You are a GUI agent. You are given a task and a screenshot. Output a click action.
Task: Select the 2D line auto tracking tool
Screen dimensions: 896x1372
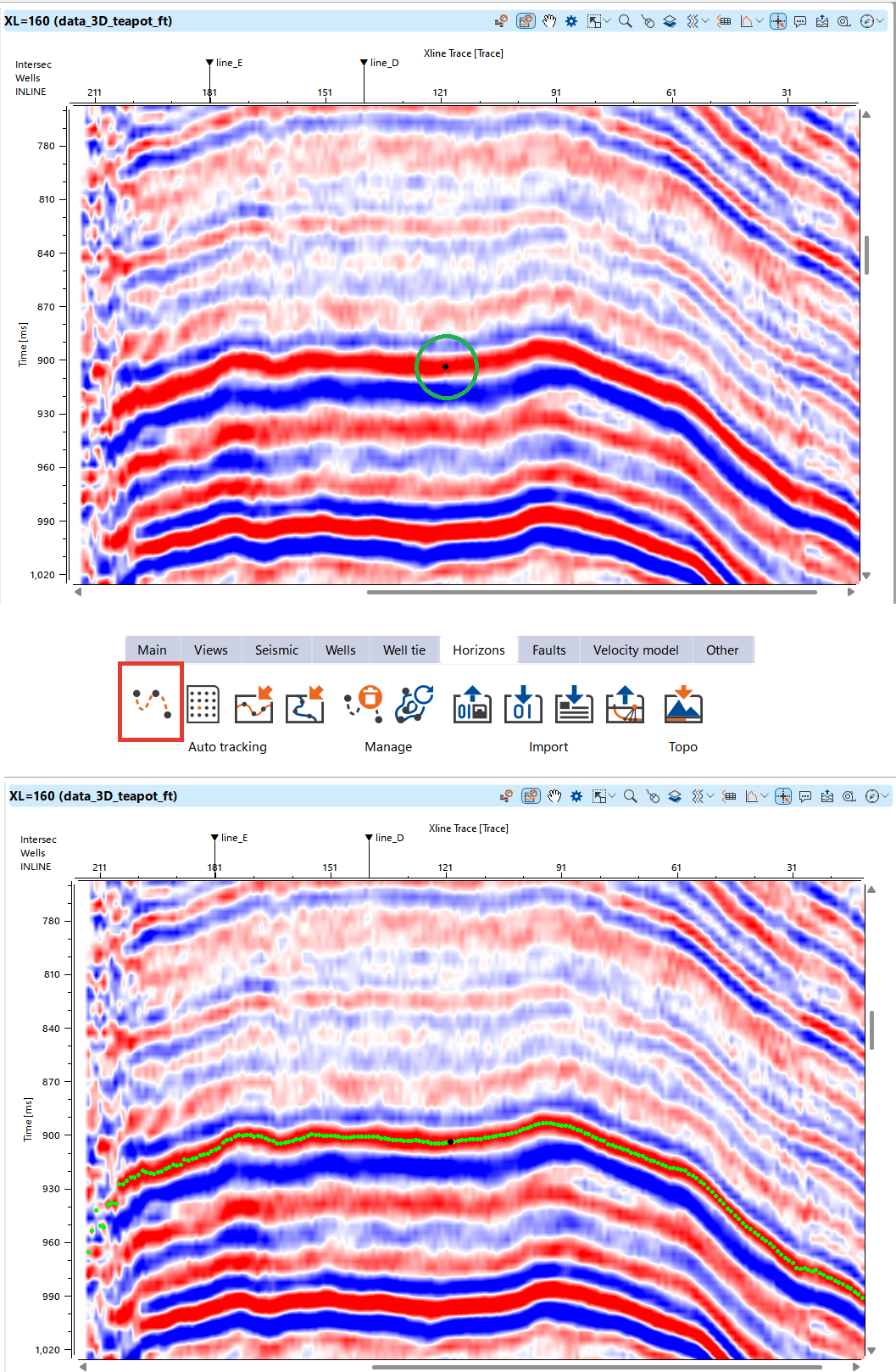pos(151,703)
